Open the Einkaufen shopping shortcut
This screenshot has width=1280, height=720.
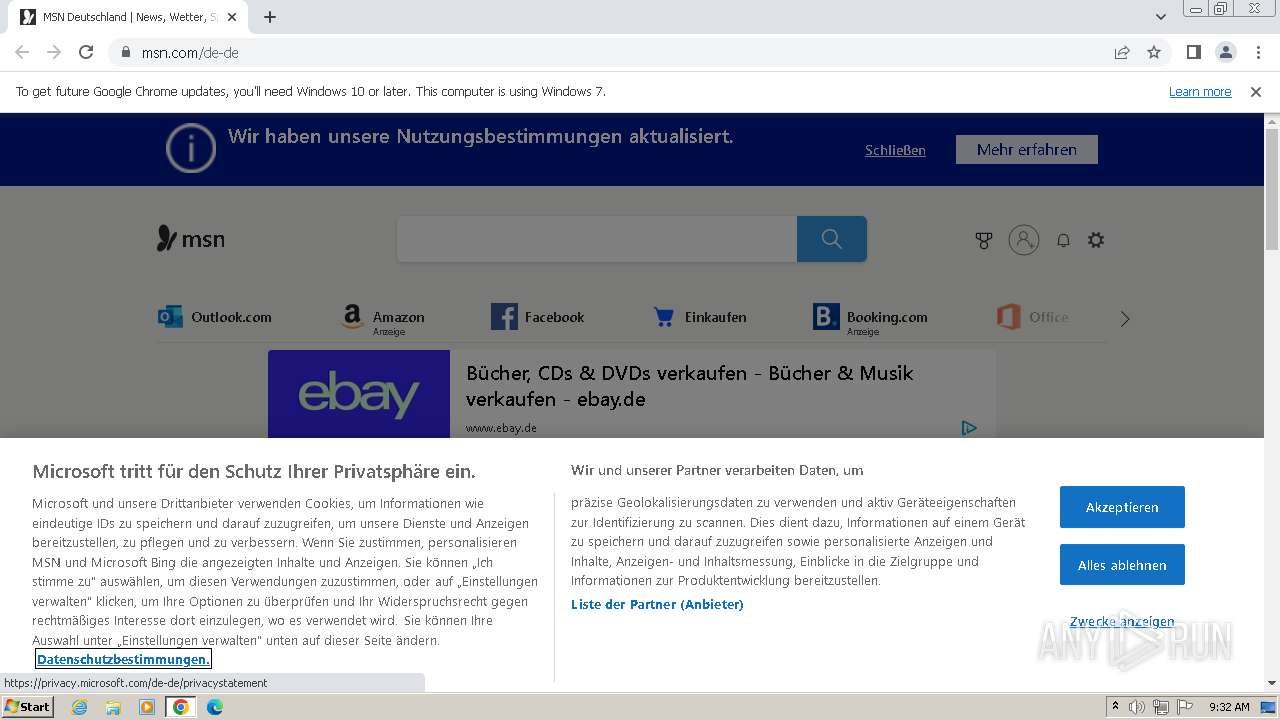699,317
